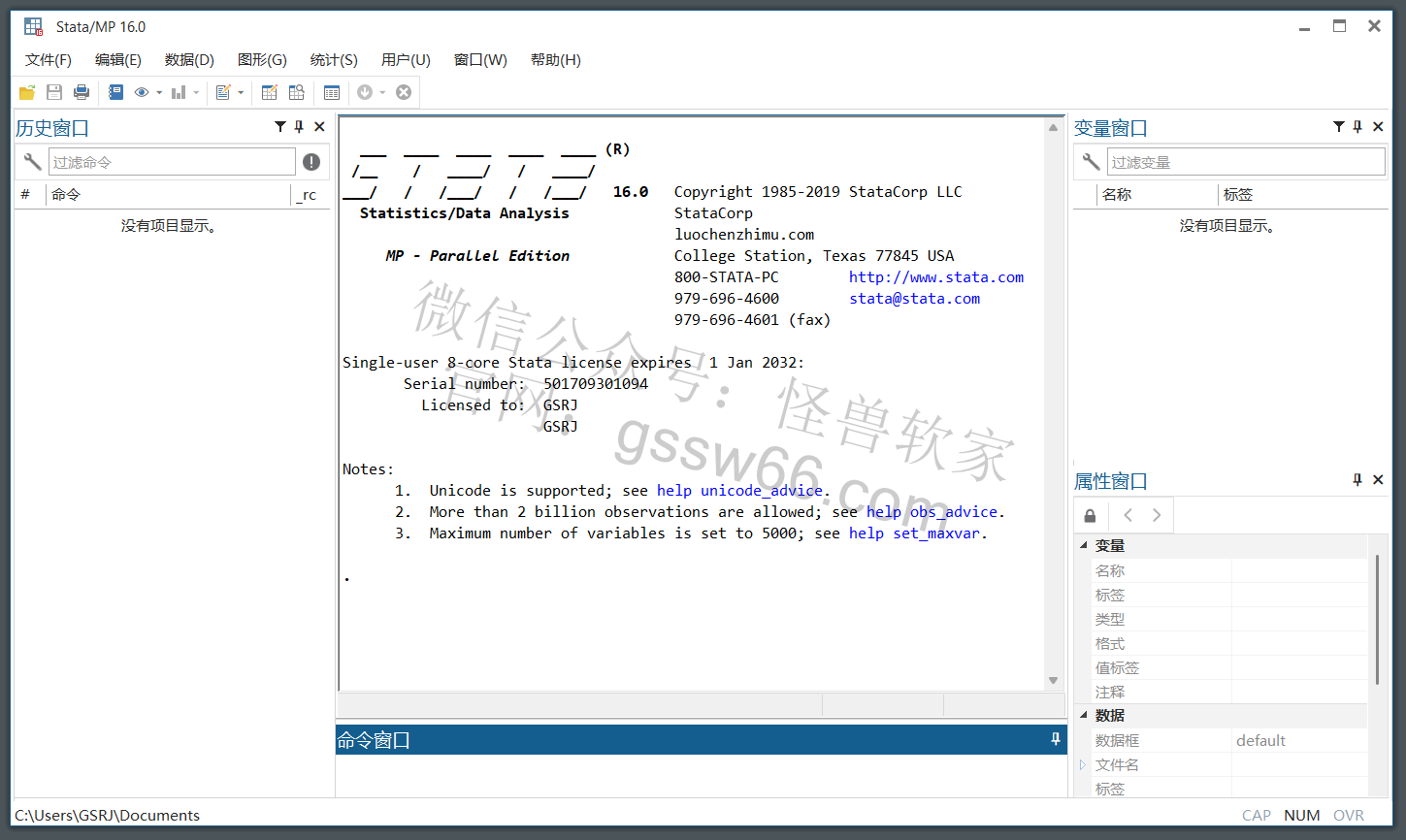
Task: Click the Open file toolbar icon
Action: pos(27,92)
